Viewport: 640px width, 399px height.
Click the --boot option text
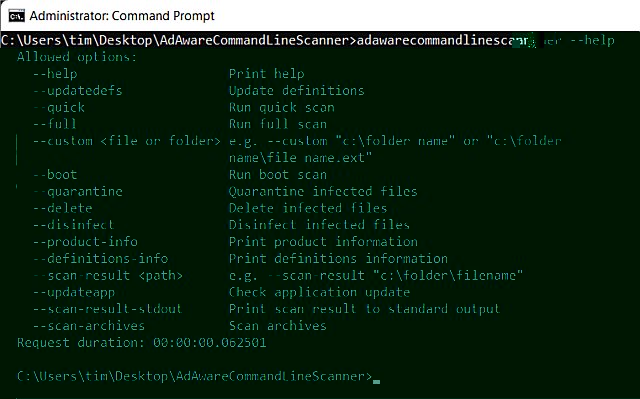click(55, 175)
